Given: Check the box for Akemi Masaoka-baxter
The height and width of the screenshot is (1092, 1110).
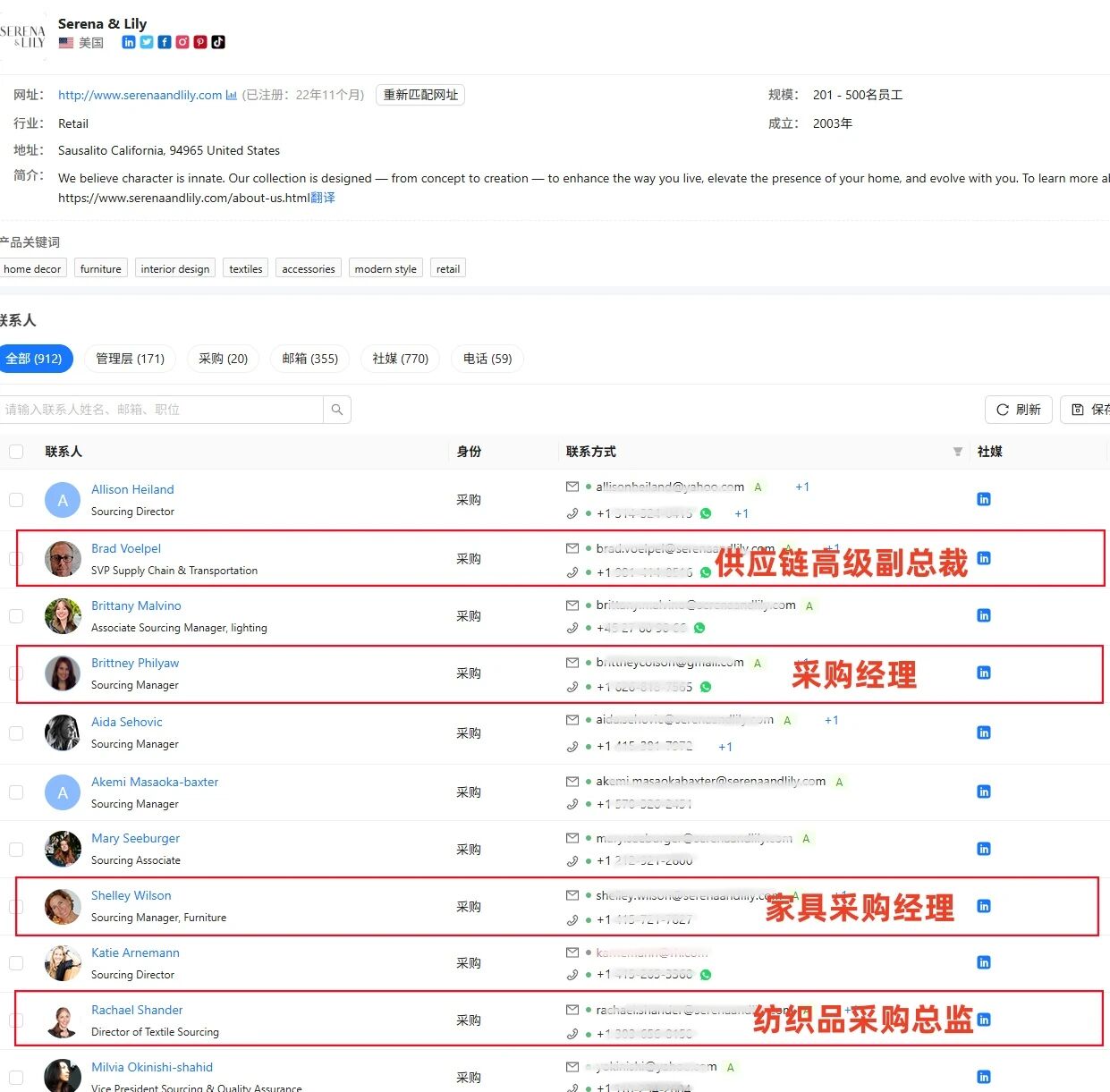Looking at the screenshot, I should [x=16, y=792].
